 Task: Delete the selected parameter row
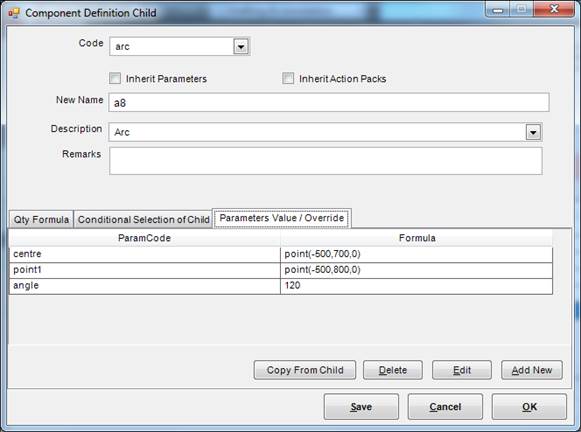393,370
